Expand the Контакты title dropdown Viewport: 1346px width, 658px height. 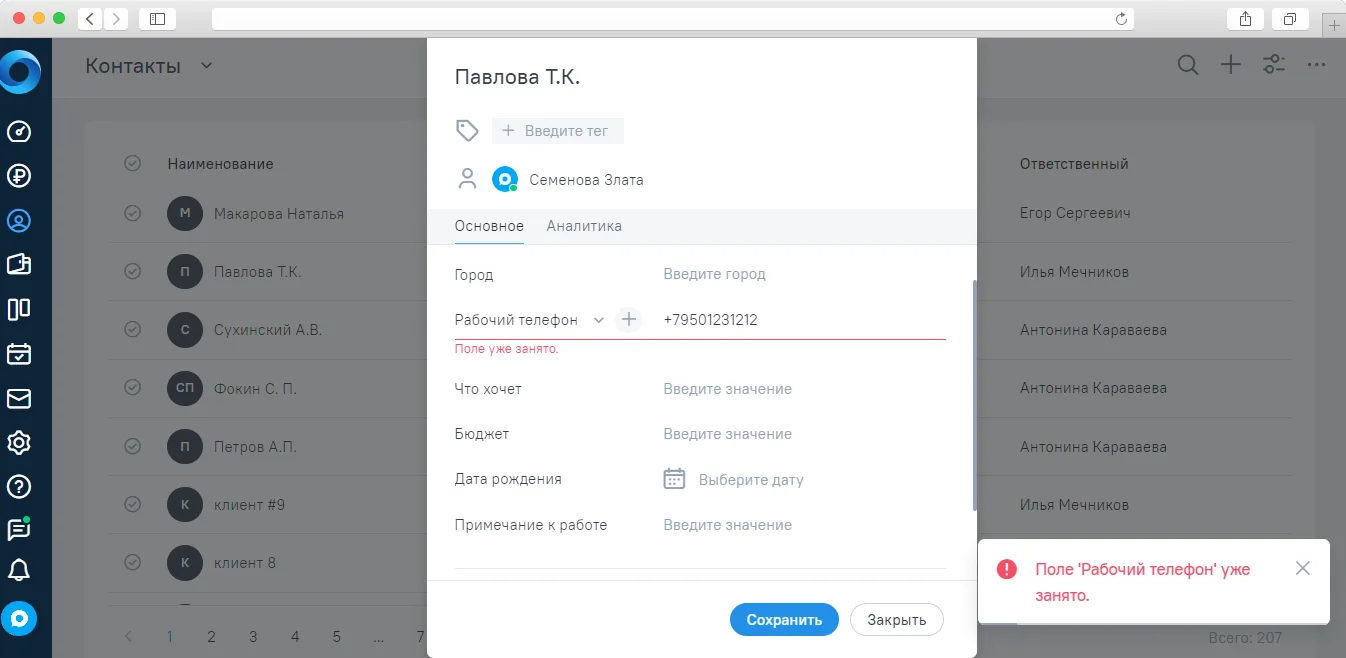pos(207,66)
